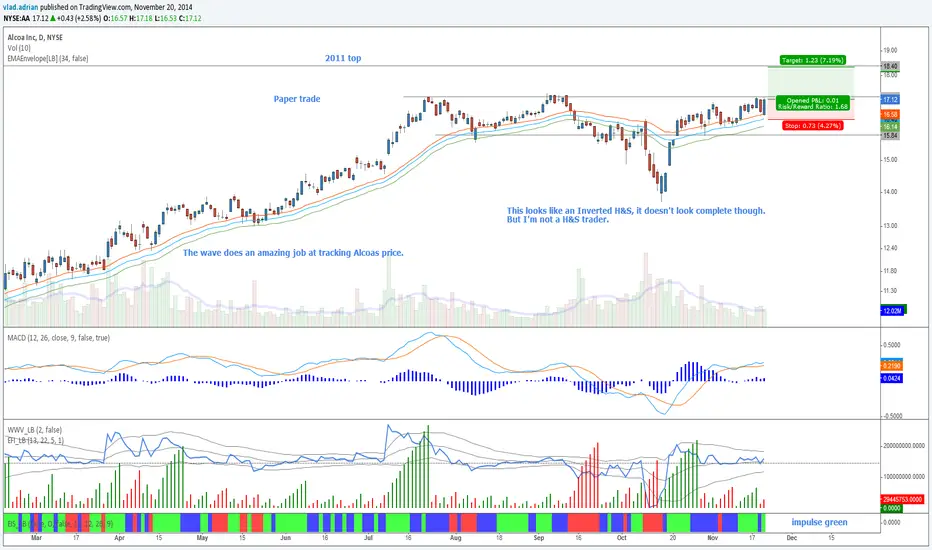Click the Jul label on time axis
The image size is (932, 550).
(369, 538)
